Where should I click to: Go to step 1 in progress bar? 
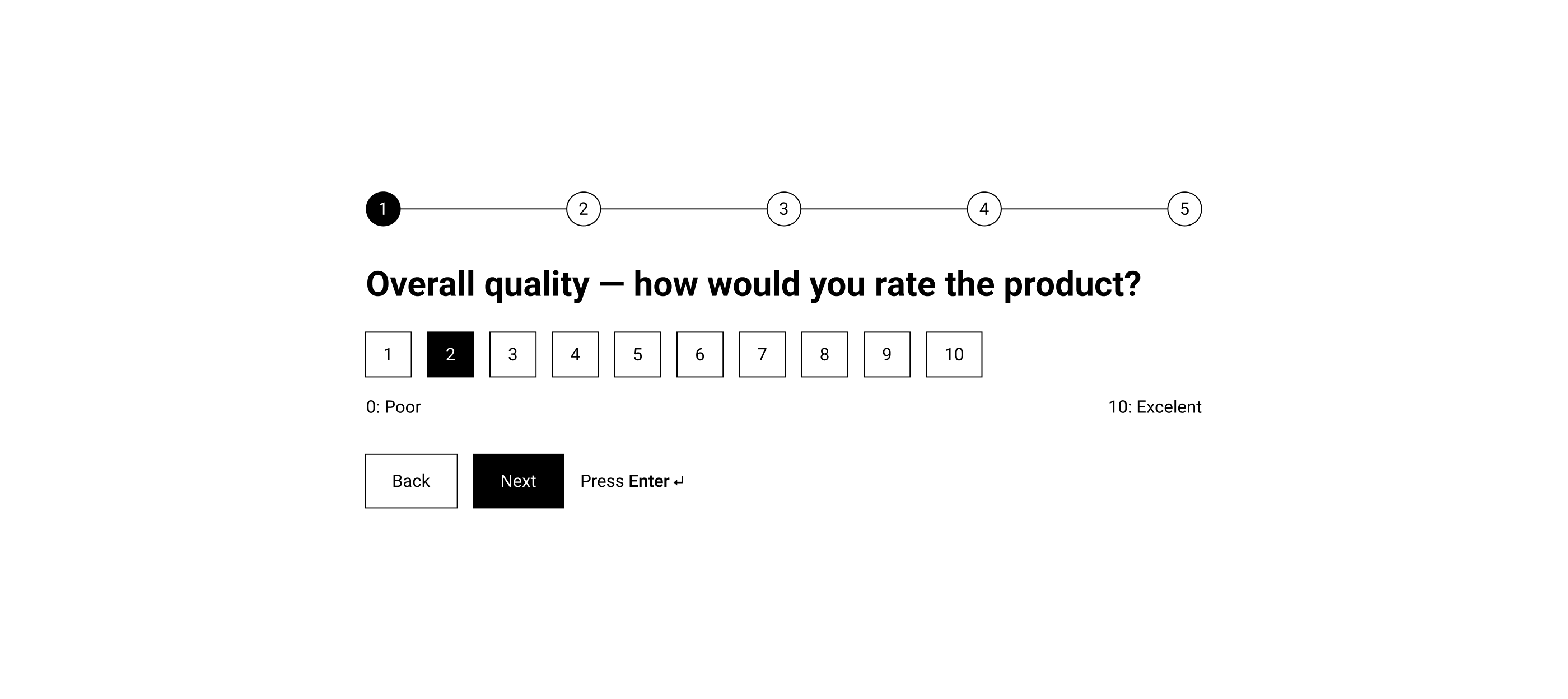[383, 209]
